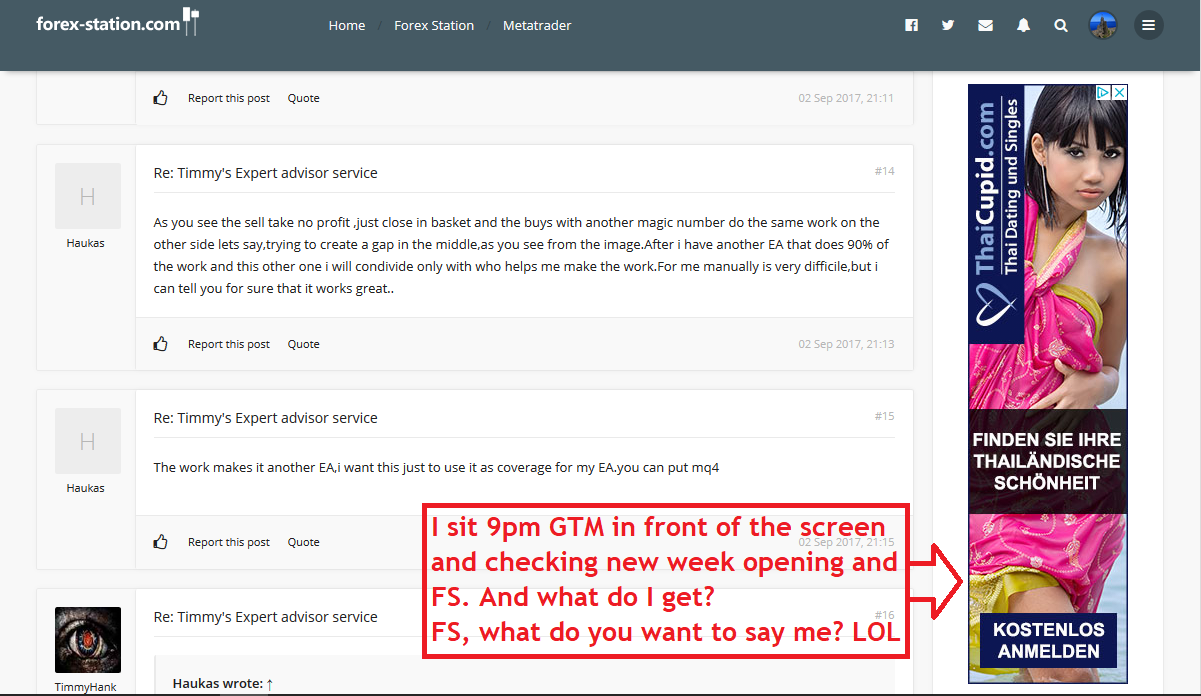1201x696 pixels.
Task: Open Forex Station breadcrumb link
Action: pos(434,25)
